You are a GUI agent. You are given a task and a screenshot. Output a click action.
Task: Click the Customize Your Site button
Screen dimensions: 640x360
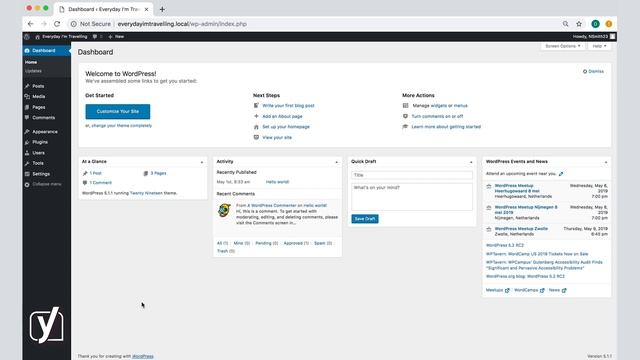point(118,111)
